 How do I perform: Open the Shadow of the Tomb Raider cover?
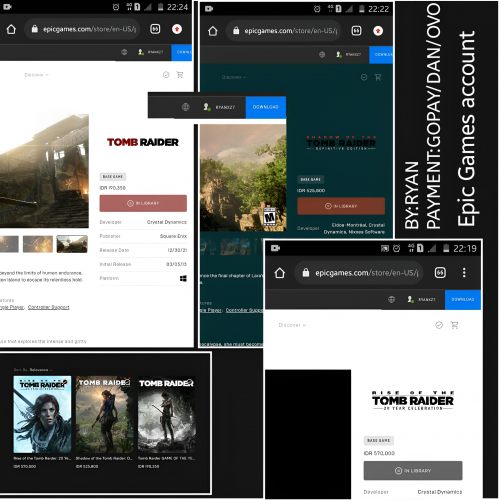(x=104, y=414)
